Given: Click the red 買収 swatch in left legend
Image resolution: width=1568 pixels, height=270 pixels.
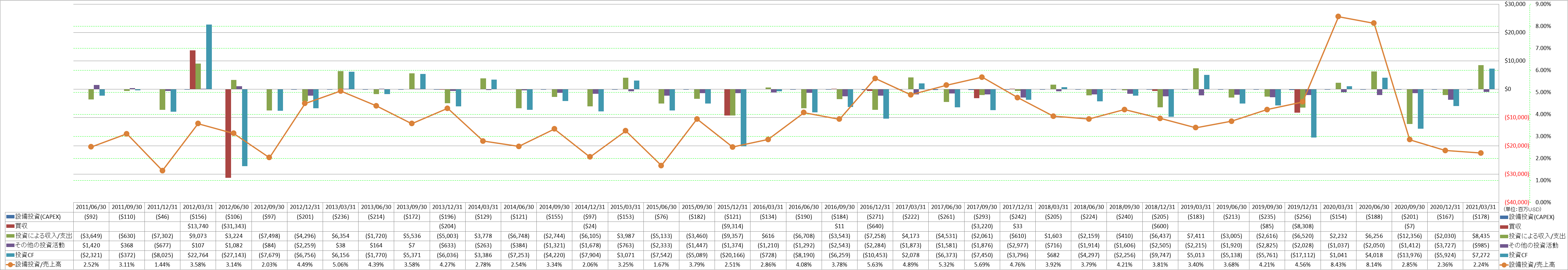Looking at the screenshot, I should (10, 226).
